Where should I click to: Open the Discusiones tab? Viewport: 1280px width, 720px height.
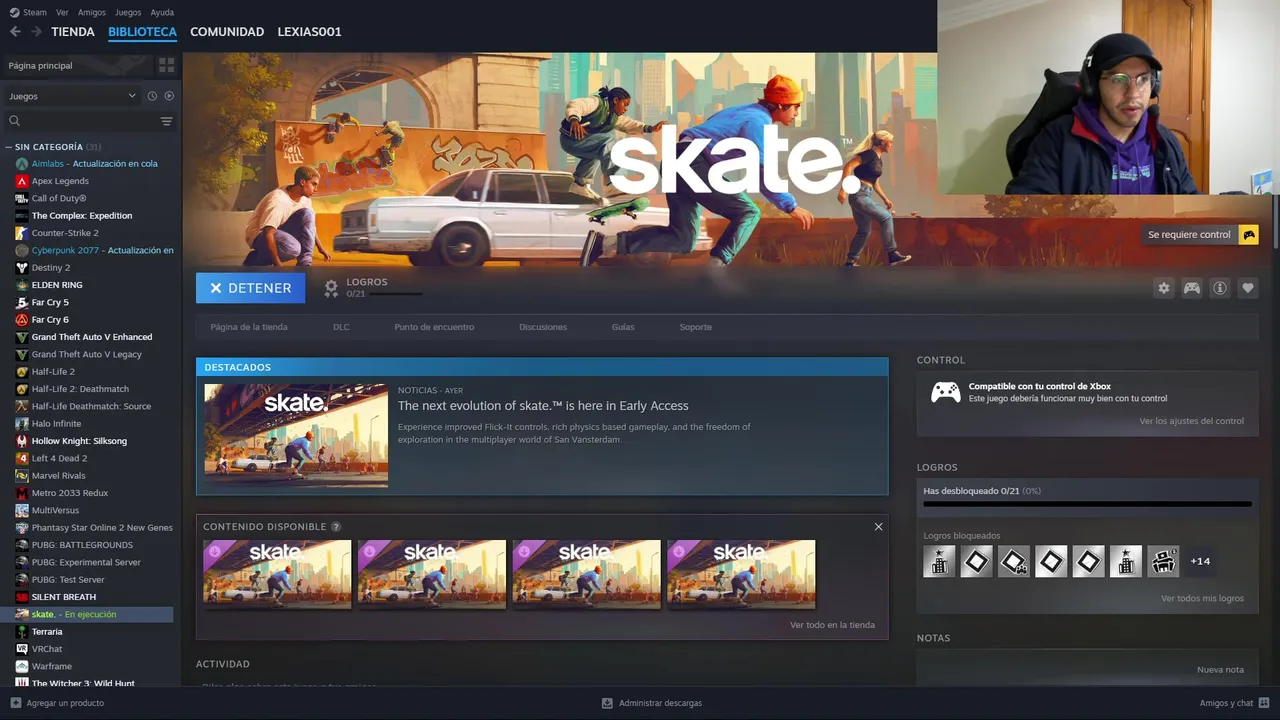(x=543, y=327)
